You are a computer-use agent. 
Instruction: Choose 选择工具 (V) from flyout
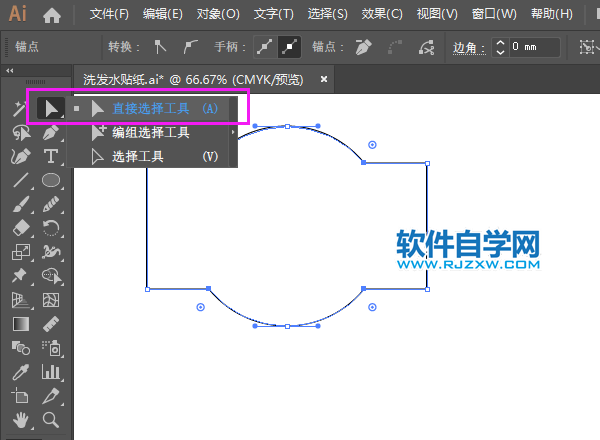[152, 156]
